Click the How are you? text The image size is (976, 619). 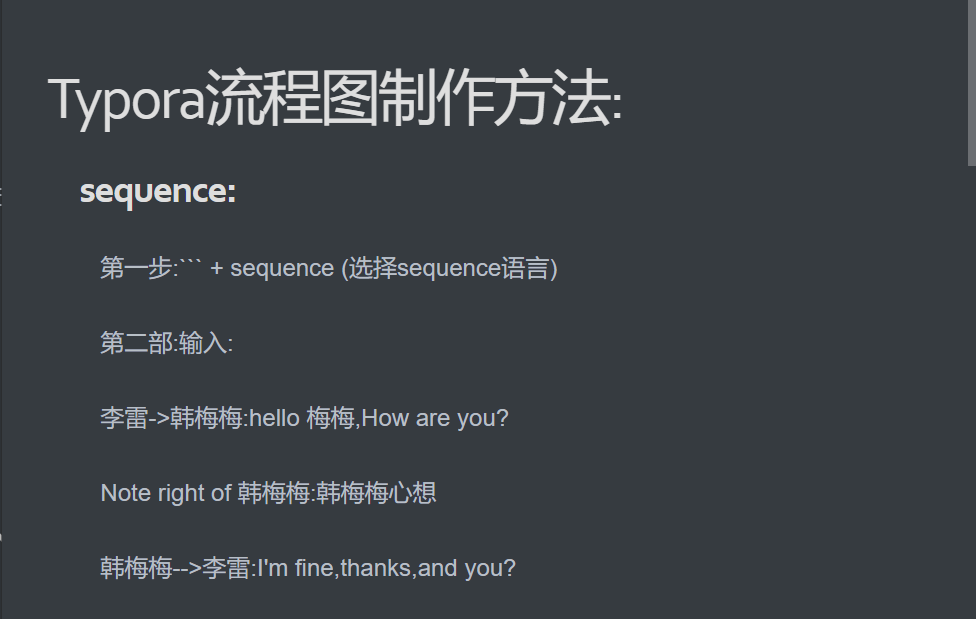coord(435,418)
